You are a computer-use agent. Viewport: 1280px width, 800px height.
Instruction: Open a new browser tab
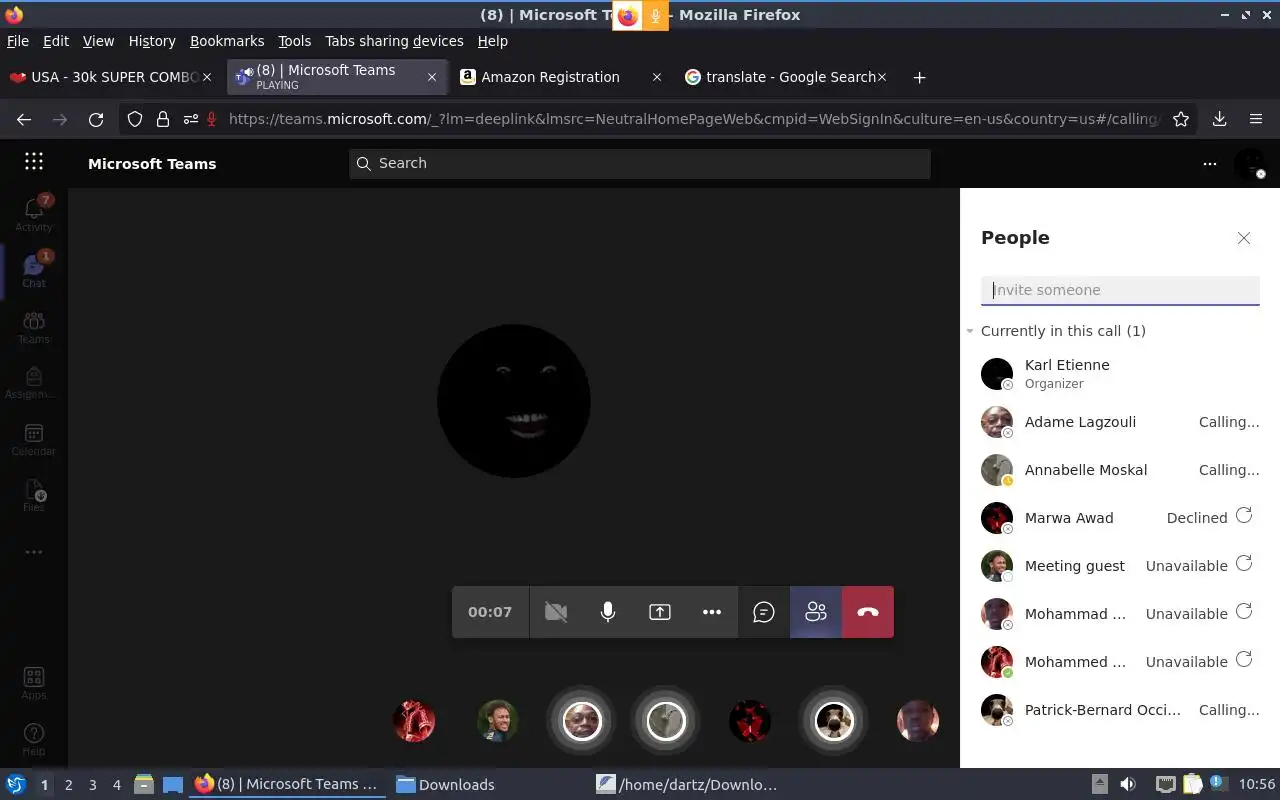tap(919, 77)
